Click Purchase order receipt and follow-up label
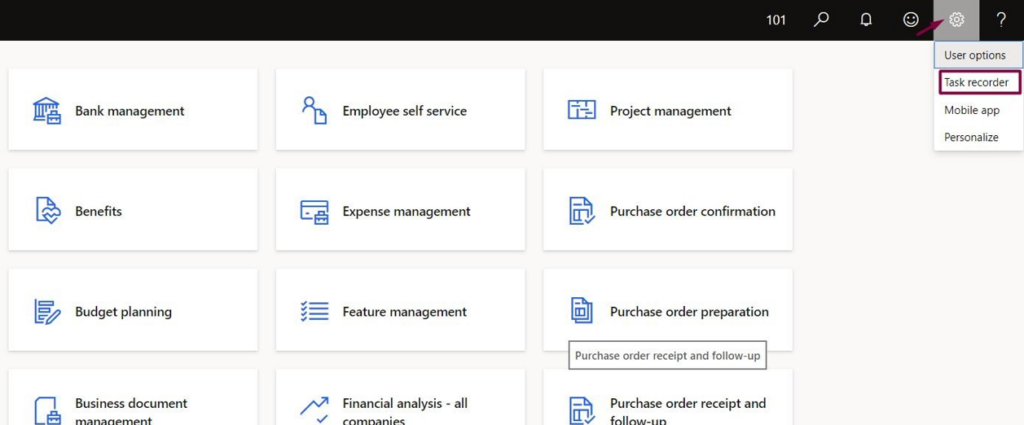The height and width of the screenshot is (425, 1024). (x=688, y=411)
